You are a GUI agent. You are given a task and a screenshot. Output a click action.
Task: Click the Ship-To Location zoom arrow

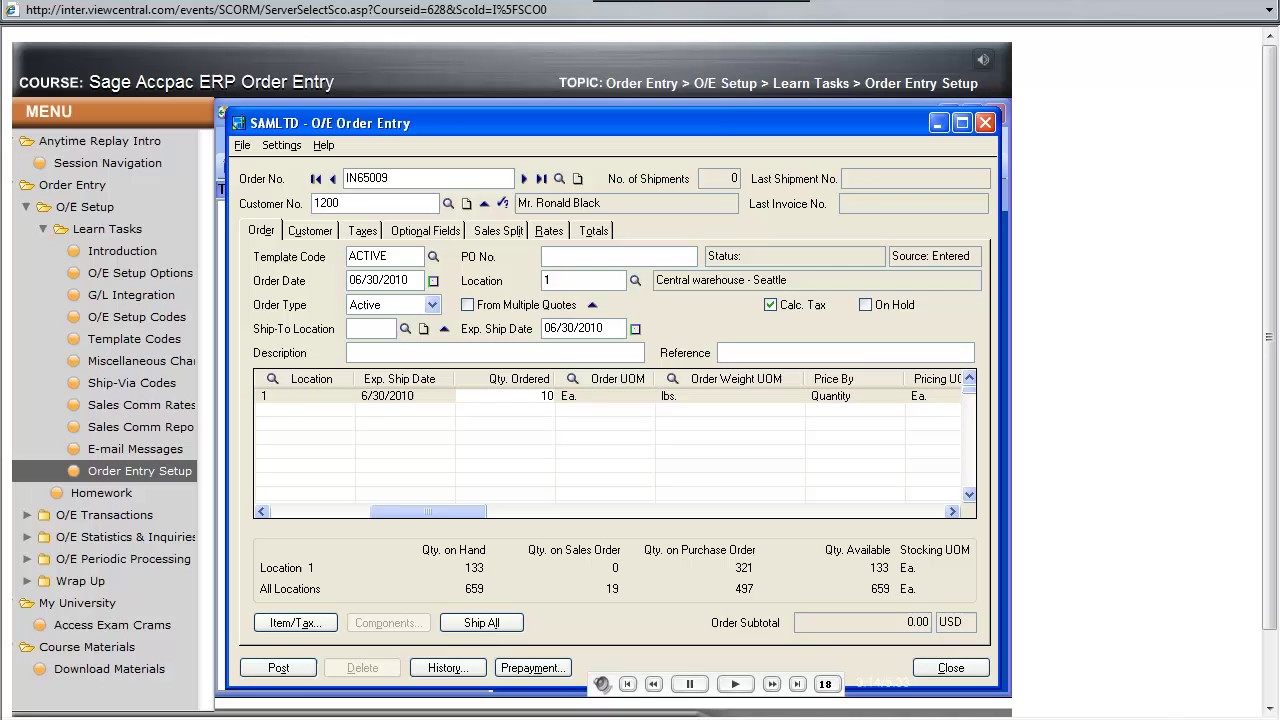[444, 329]
